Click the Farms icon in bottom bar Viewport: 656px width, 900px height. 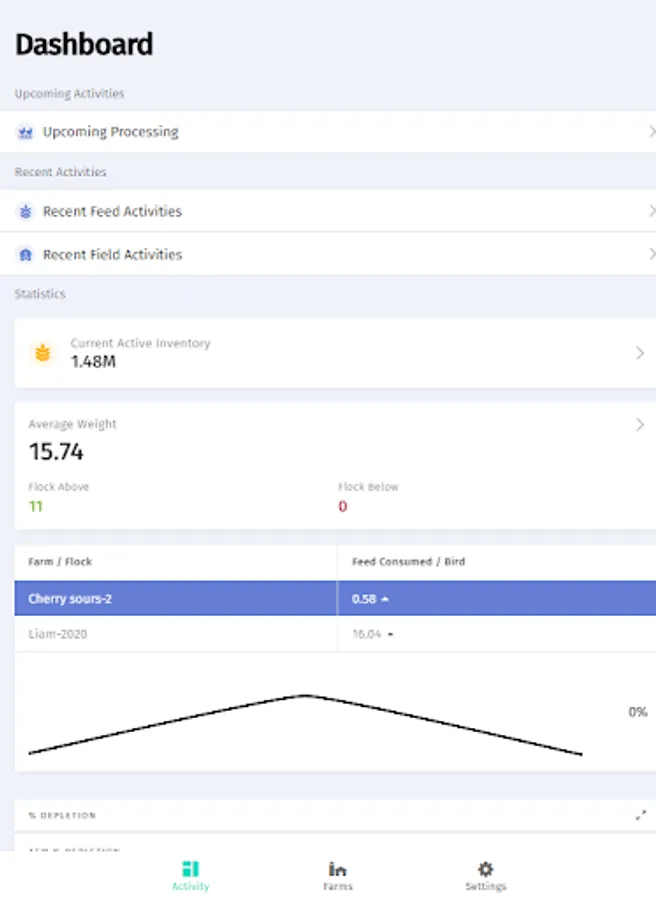pos(338,868)
